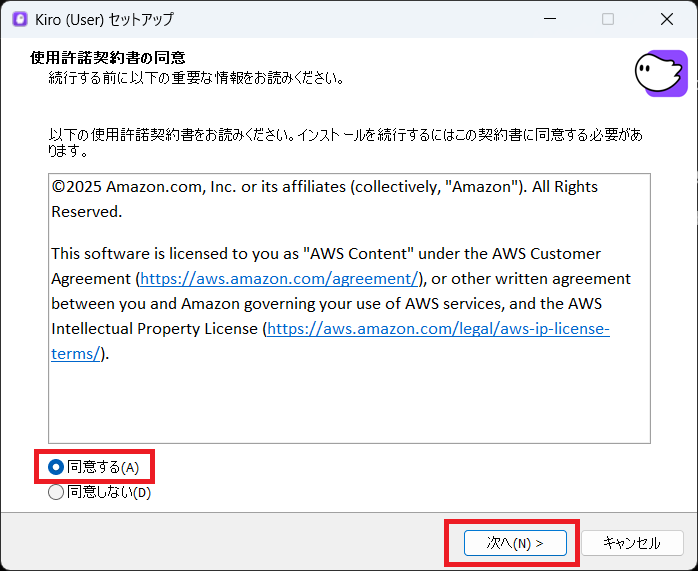Open the aws.amazon.com/agreement/ link
Image resolution: width=698 pixels, height=571 pixels.
click(x=278, y=278)
